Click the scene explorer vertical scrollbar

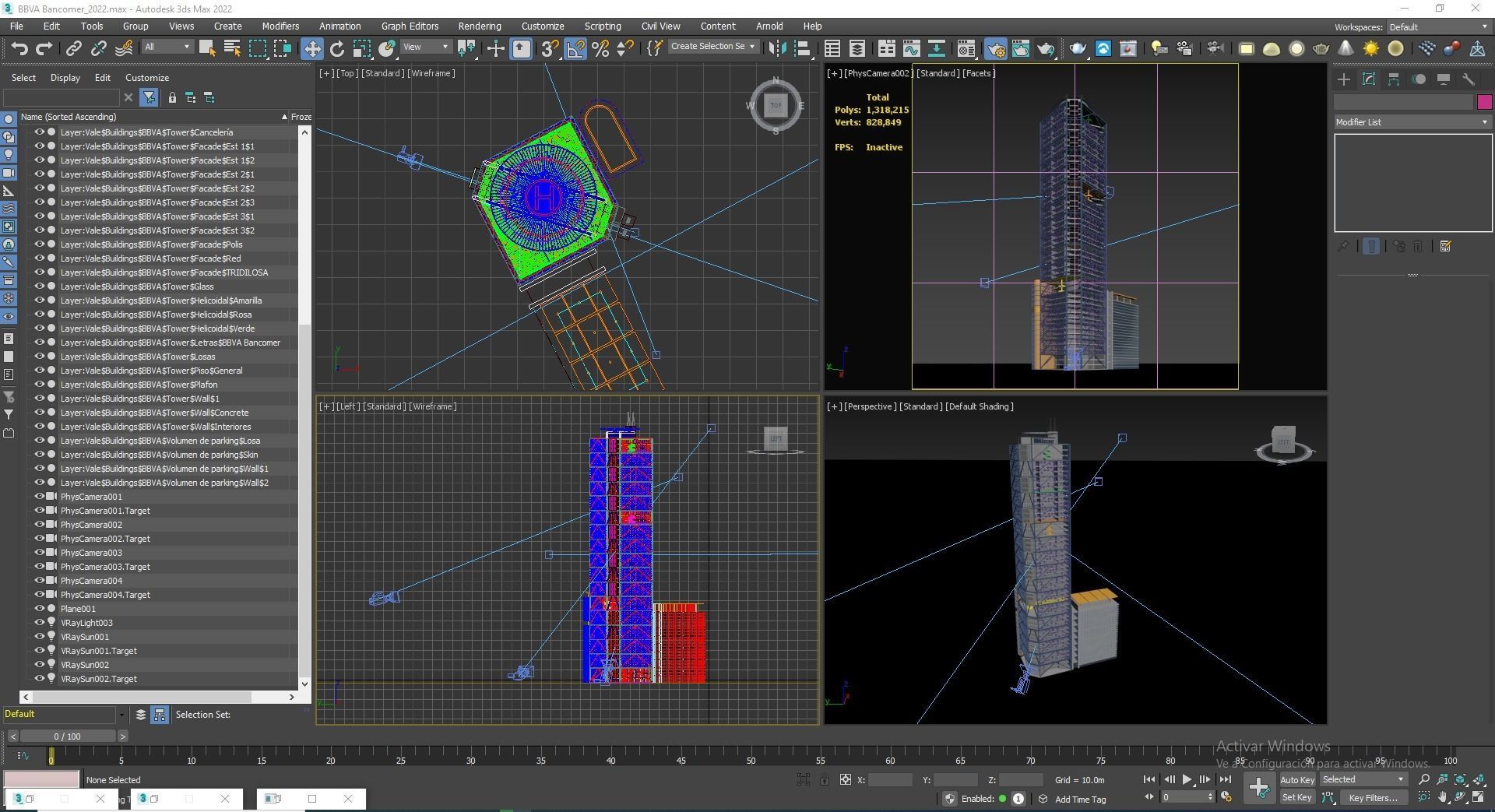[304, 408]
